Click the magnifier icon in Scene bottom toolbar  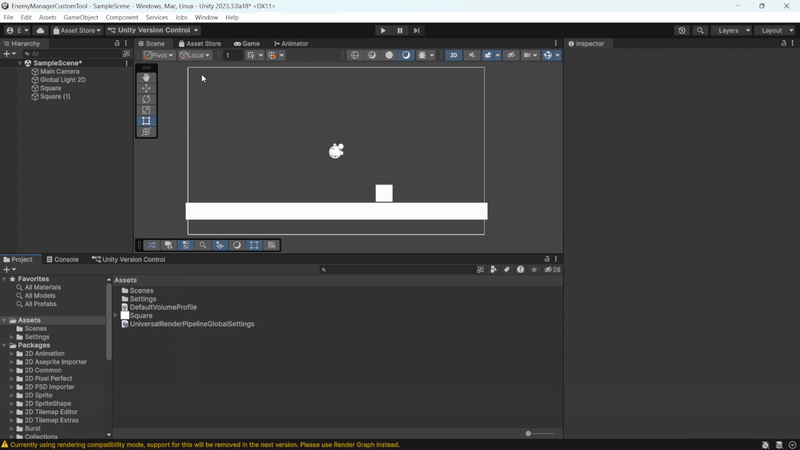coord(203,245)
